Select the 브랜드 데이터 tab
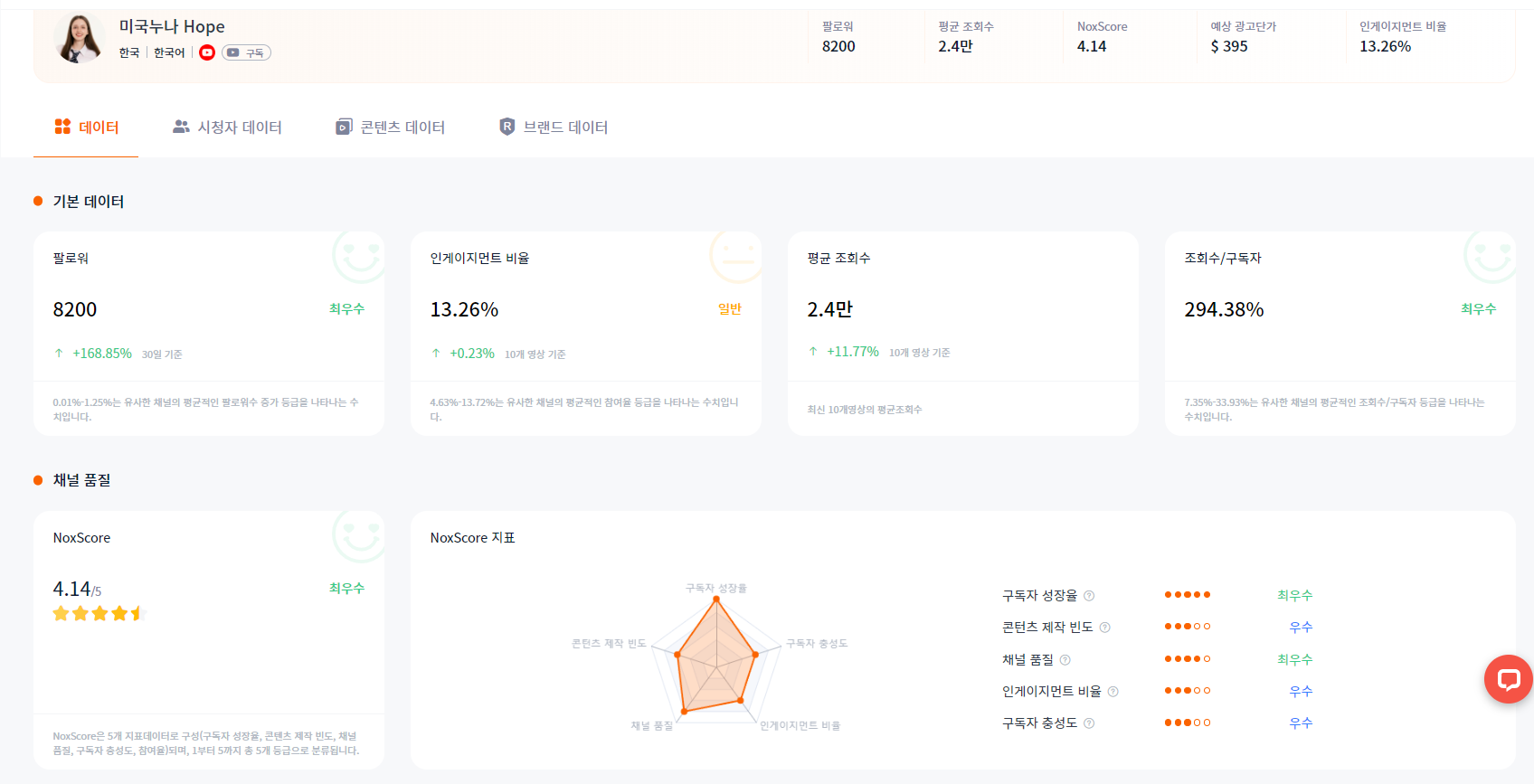 [x=554, y=128]
